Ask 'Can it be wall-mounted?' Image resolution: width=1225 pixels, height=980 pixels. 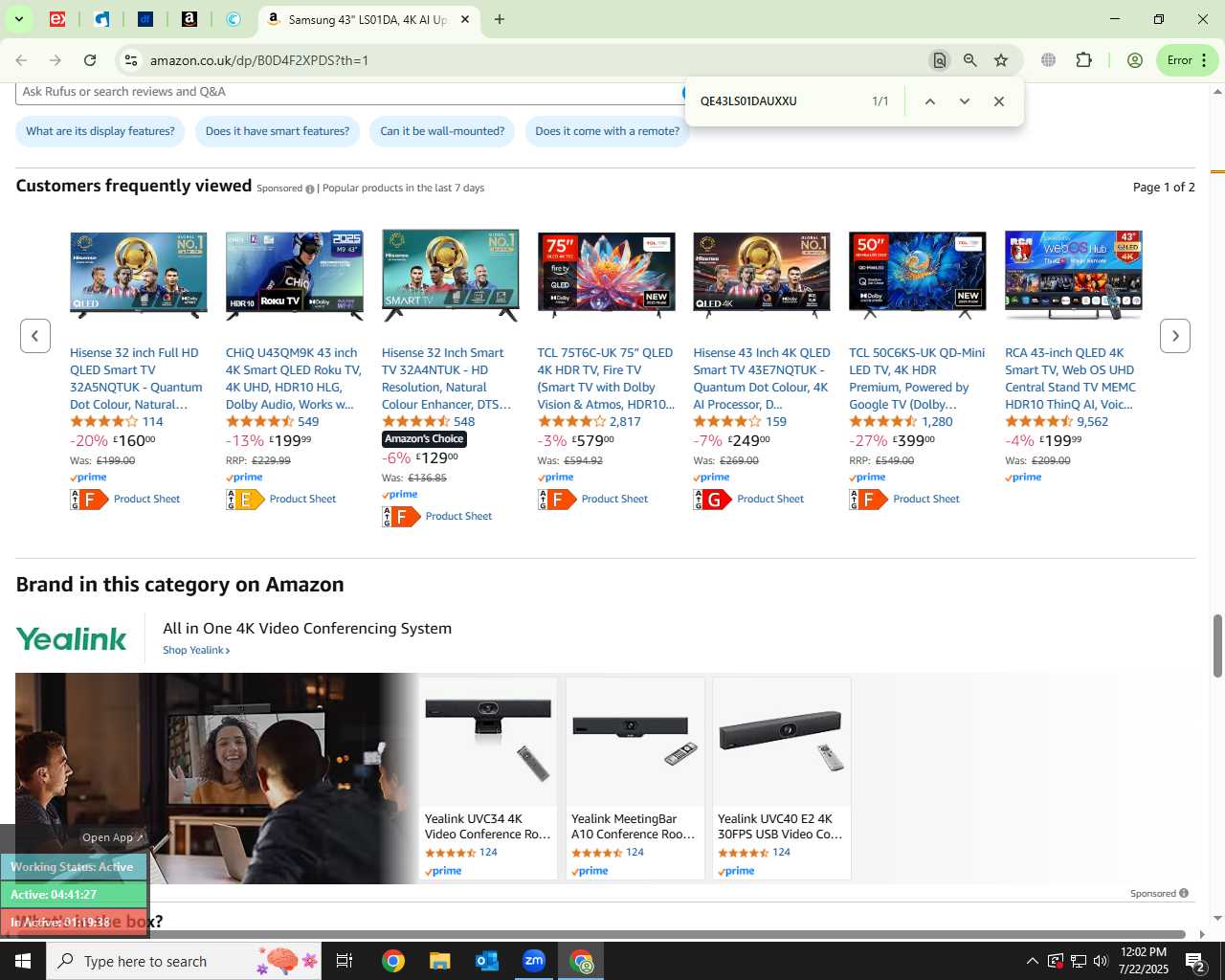click(442, 131)
